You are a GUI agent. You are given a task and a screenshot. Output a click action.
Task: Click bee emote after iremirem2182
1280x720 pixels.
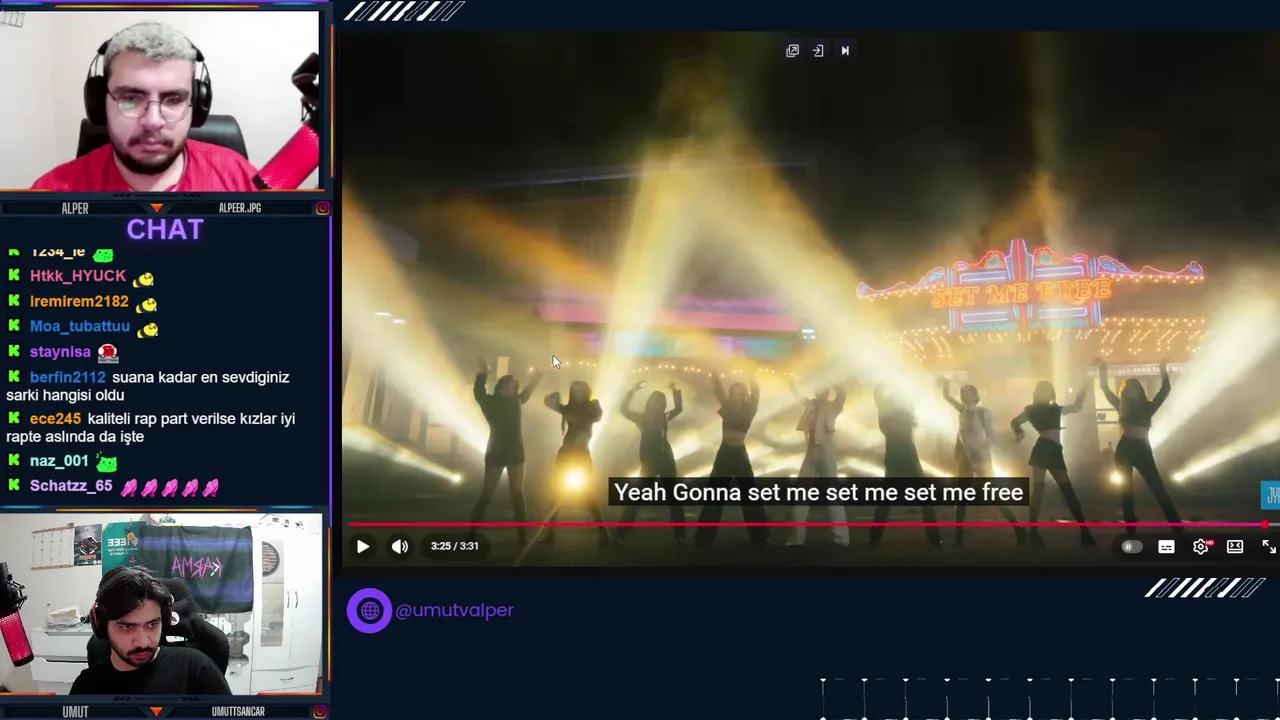(146, 303)
